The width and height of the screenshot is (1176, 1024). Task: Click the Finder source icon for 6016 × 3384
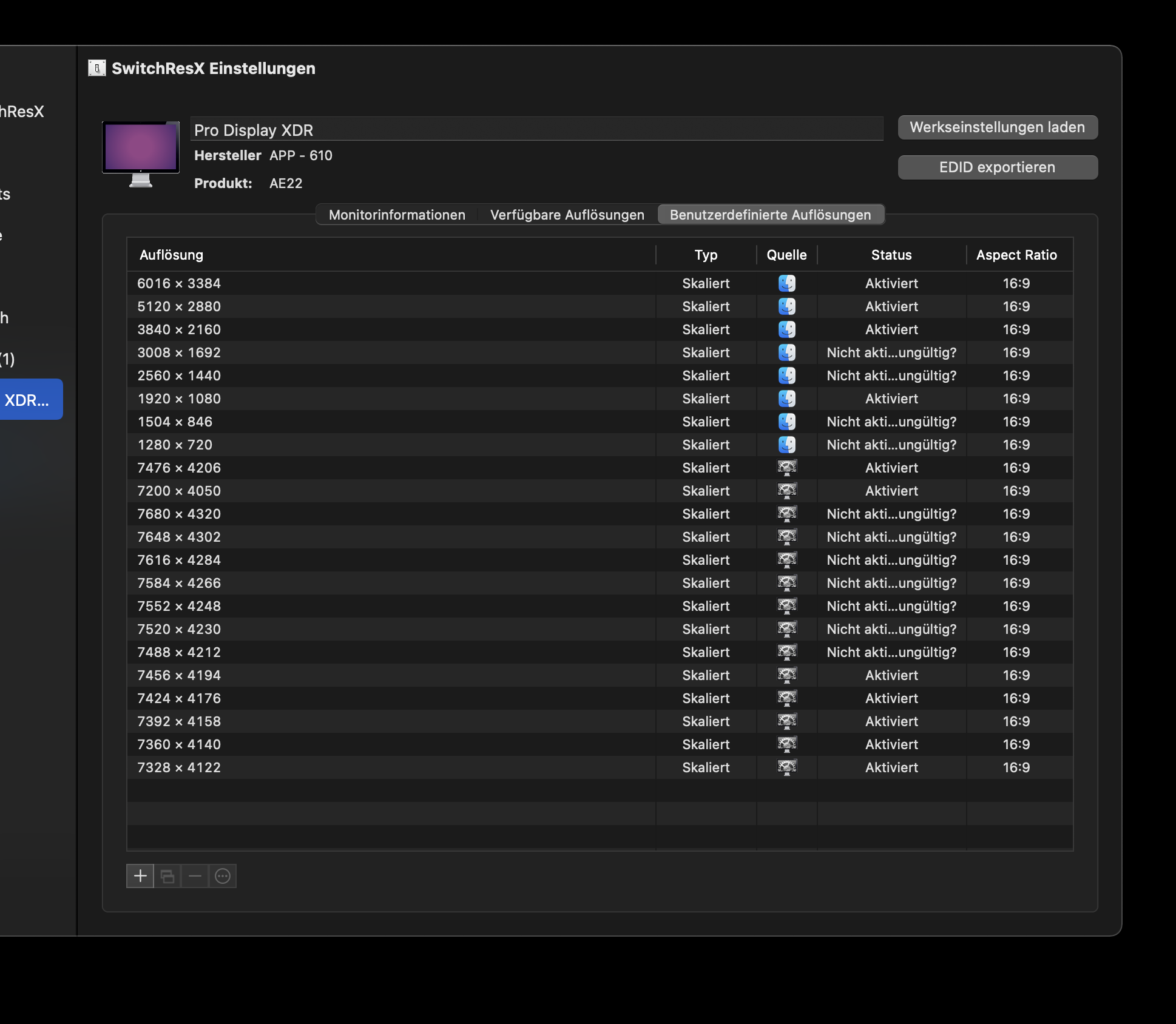tap(786, 283)
